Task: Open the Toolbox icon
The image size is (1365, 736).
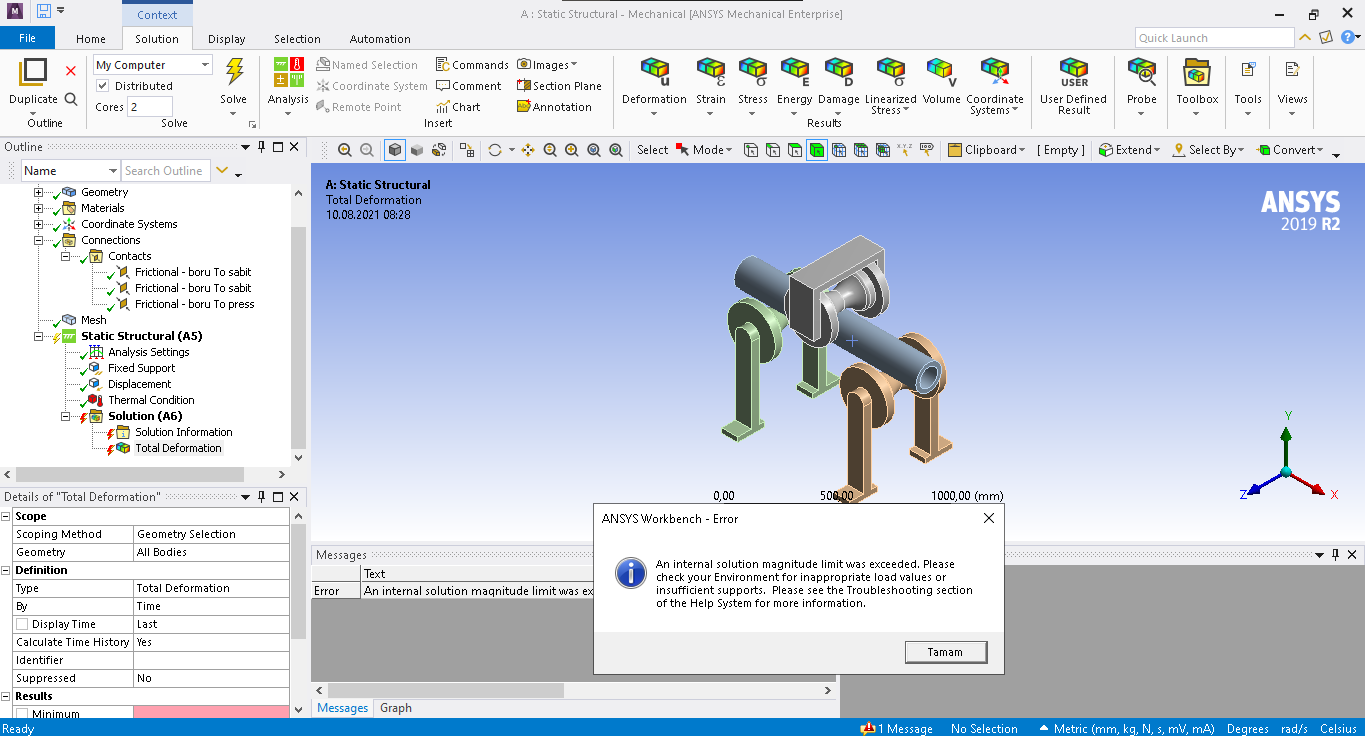Action: (x=1197, y=72)
